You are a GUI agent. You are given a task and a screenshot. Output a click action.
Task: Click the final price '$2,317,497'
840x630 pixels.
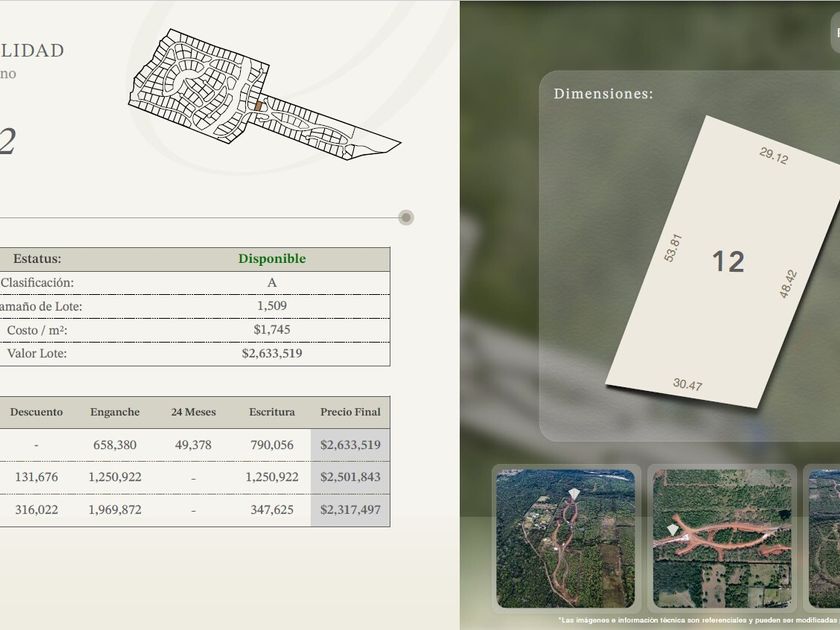tap(350, 509)
